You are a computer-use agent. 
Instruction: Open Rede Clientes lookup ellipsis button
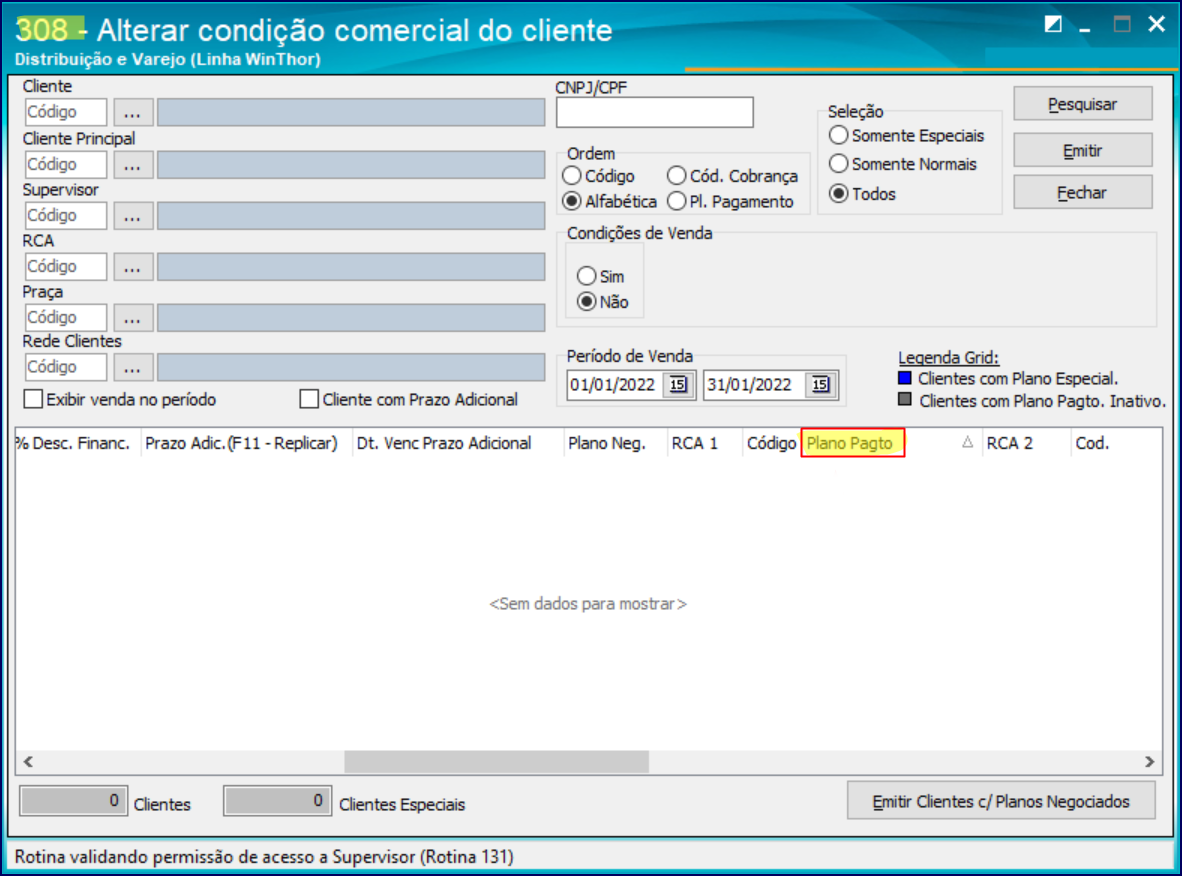tap(133, 368)
